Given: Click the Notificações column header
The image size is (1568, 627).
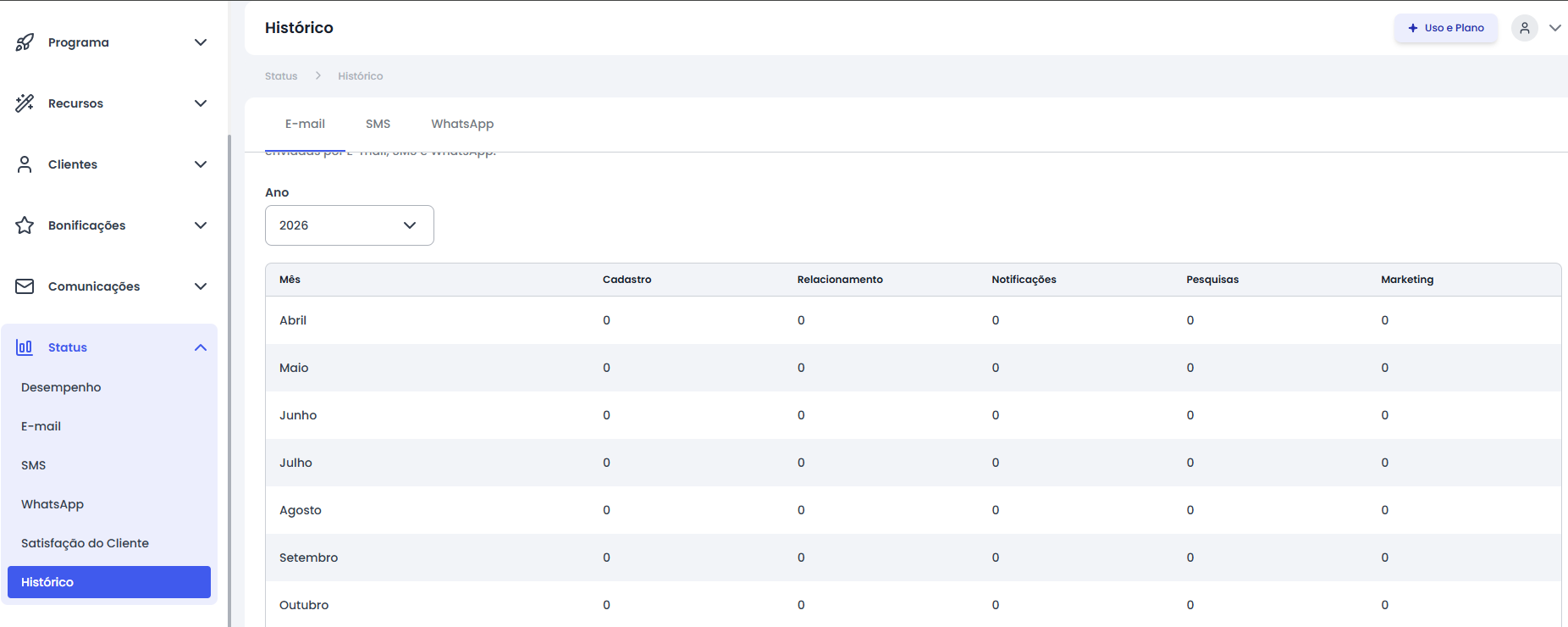Looking at the screenshot, I should (1024, 280).
